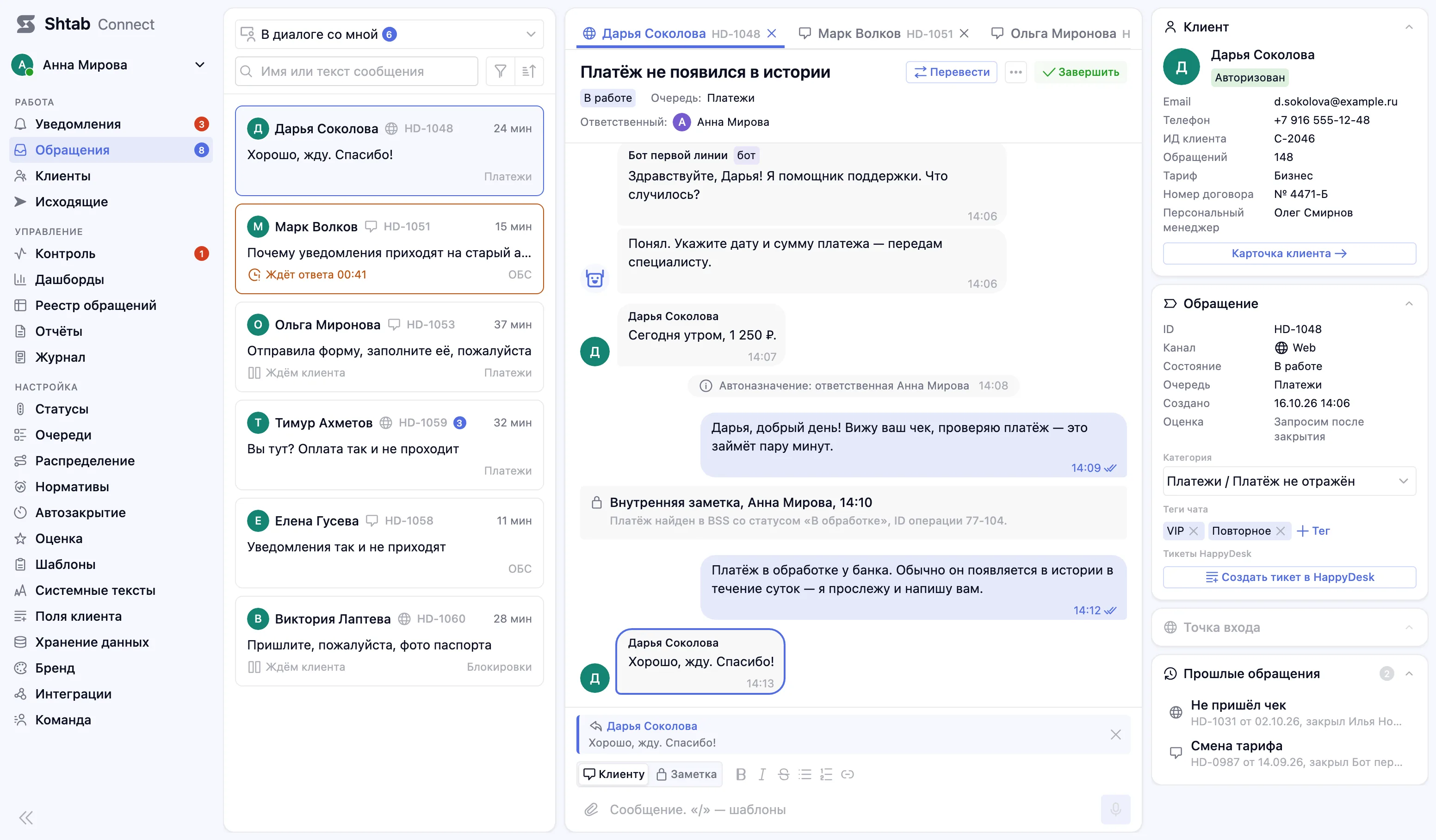This screenshot has height=840, width=1436.
Task: Switch reply mode to Заметка
Action: pyautogui.click(x=686, y=774)
